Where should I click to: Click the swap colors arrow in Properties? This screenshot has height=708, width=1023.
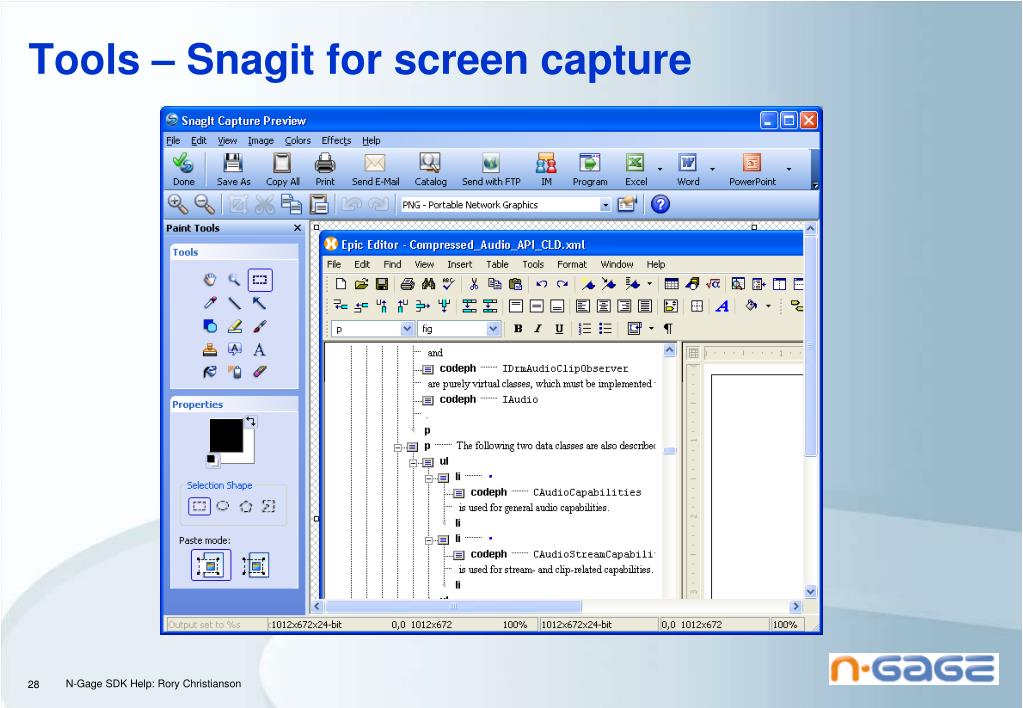click(251, 422)
